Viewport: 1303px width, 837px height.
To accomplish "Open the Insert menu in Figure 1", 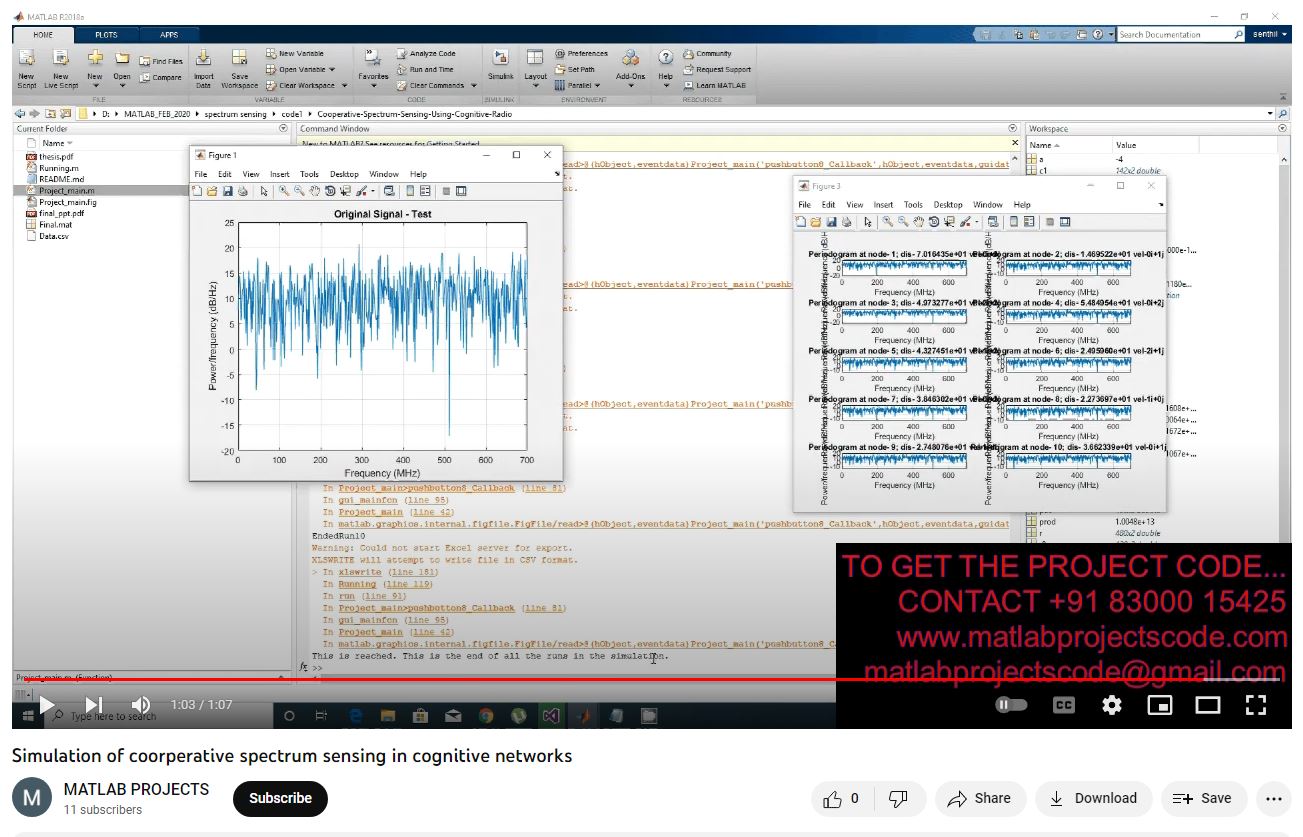I will pyautogui.click(x=279, y=174).
